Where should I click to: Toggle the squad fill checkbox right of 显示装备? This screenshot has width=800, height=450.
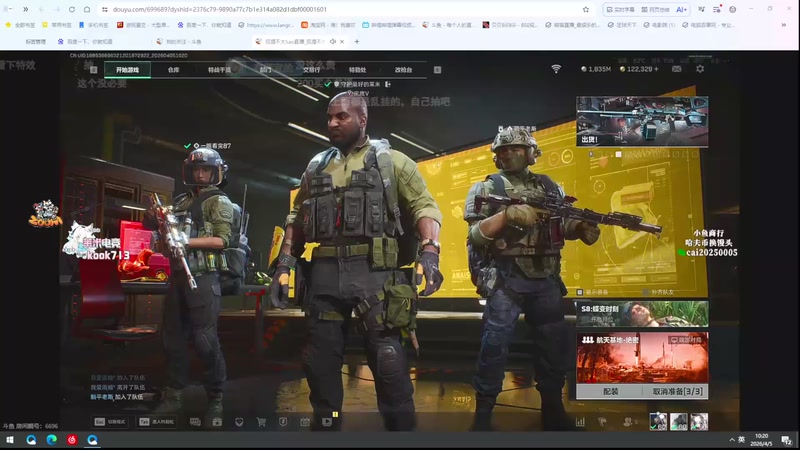click(646, 292)
